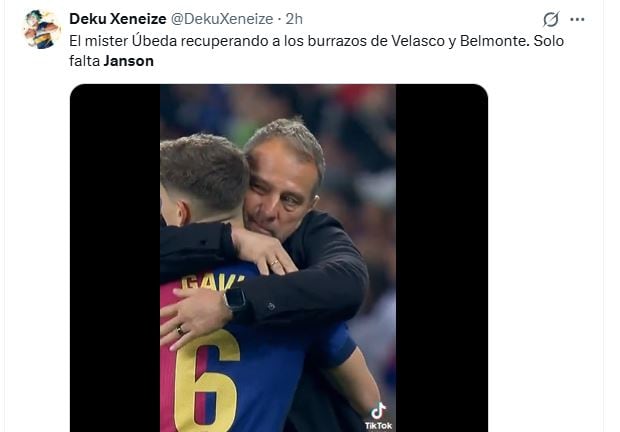Click the bold word Janson in the tweet

coord(130,61)
